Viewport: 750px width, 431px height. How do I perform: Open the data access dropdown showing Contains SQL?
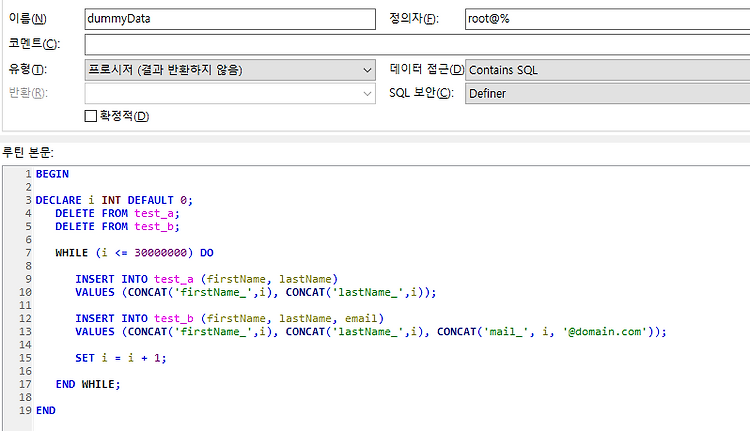607,70
